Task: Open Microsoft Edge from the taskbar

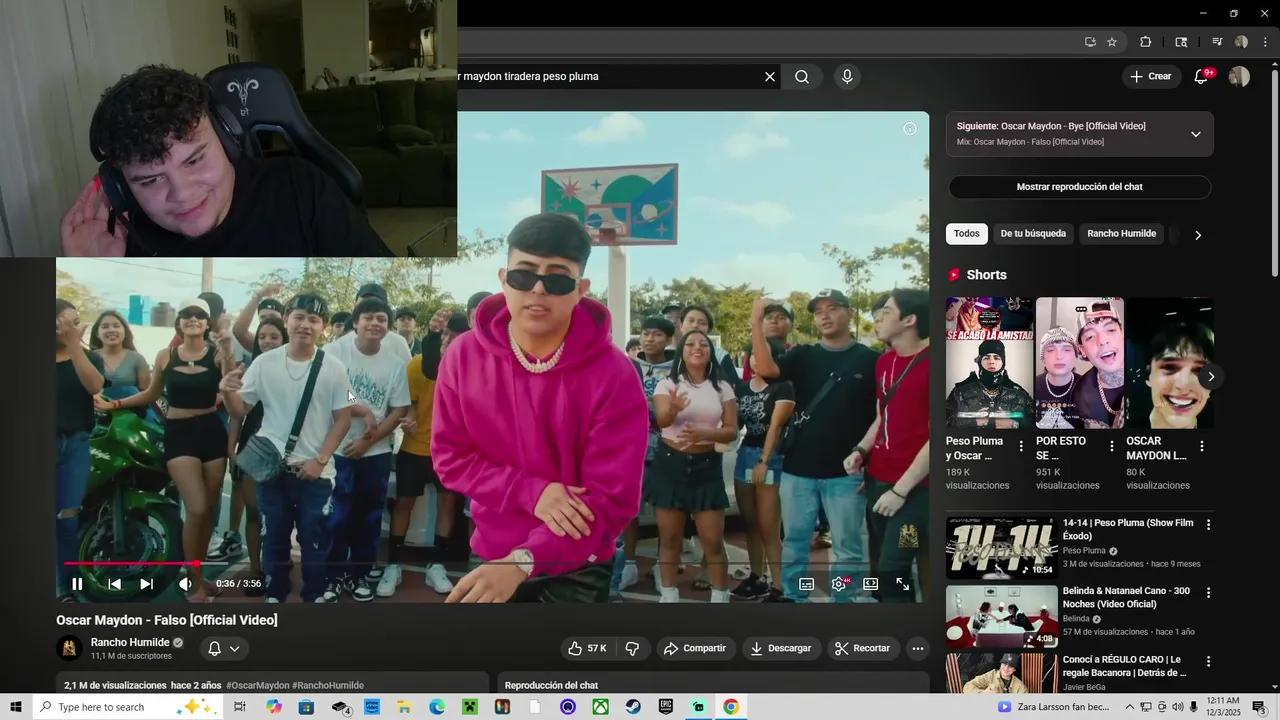Action: [x=437, y=707]
